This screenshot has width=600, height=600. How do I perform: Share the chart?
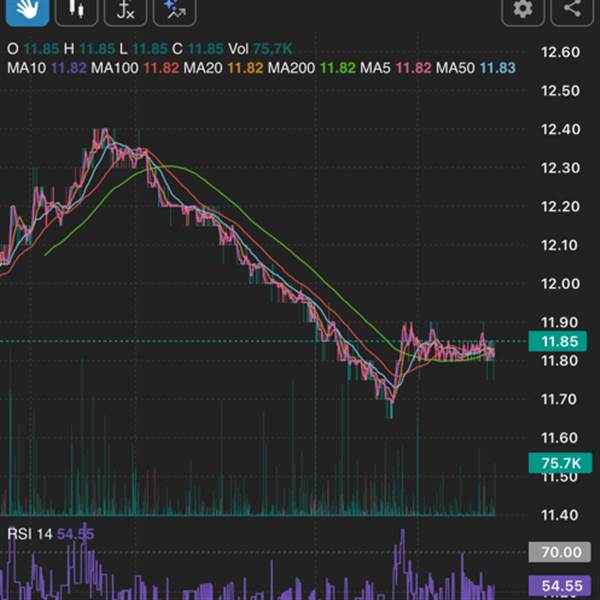(572, 11)
